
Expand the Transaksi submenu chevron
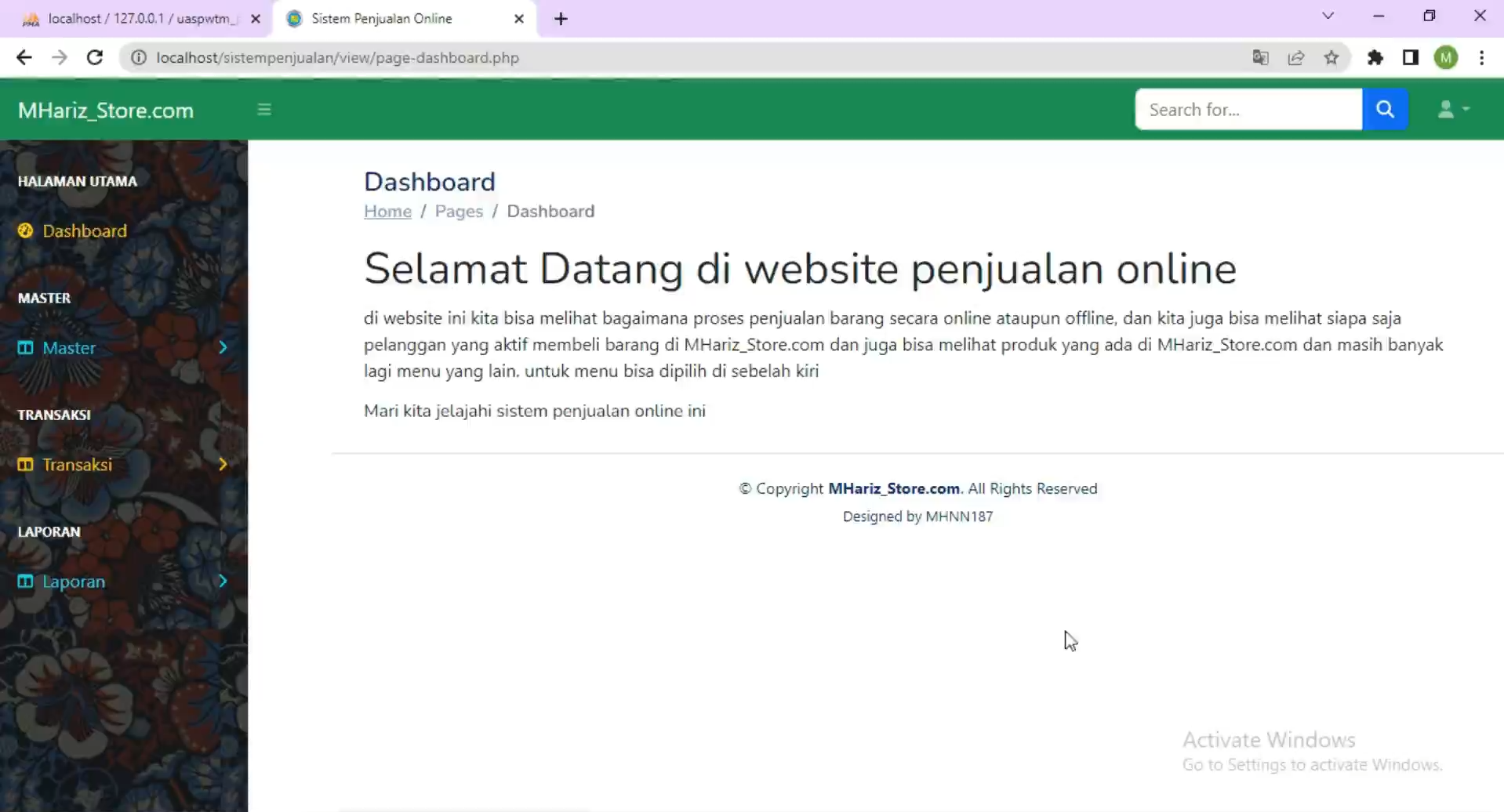223,464
